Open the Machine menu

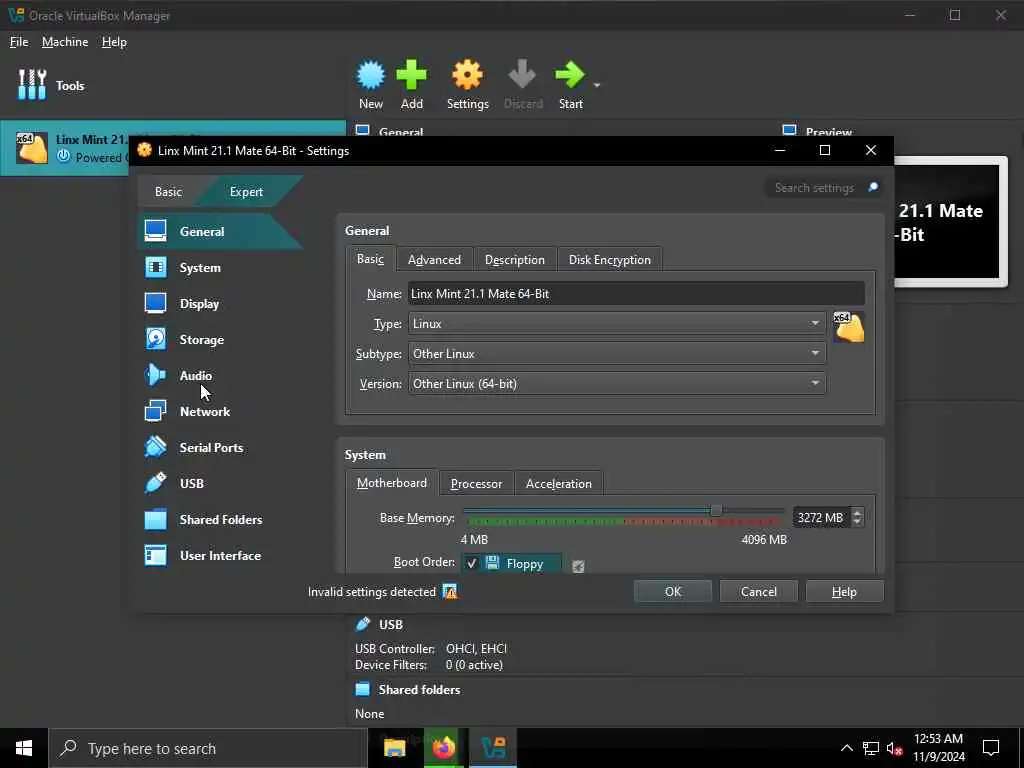click(x=65, y=42)
